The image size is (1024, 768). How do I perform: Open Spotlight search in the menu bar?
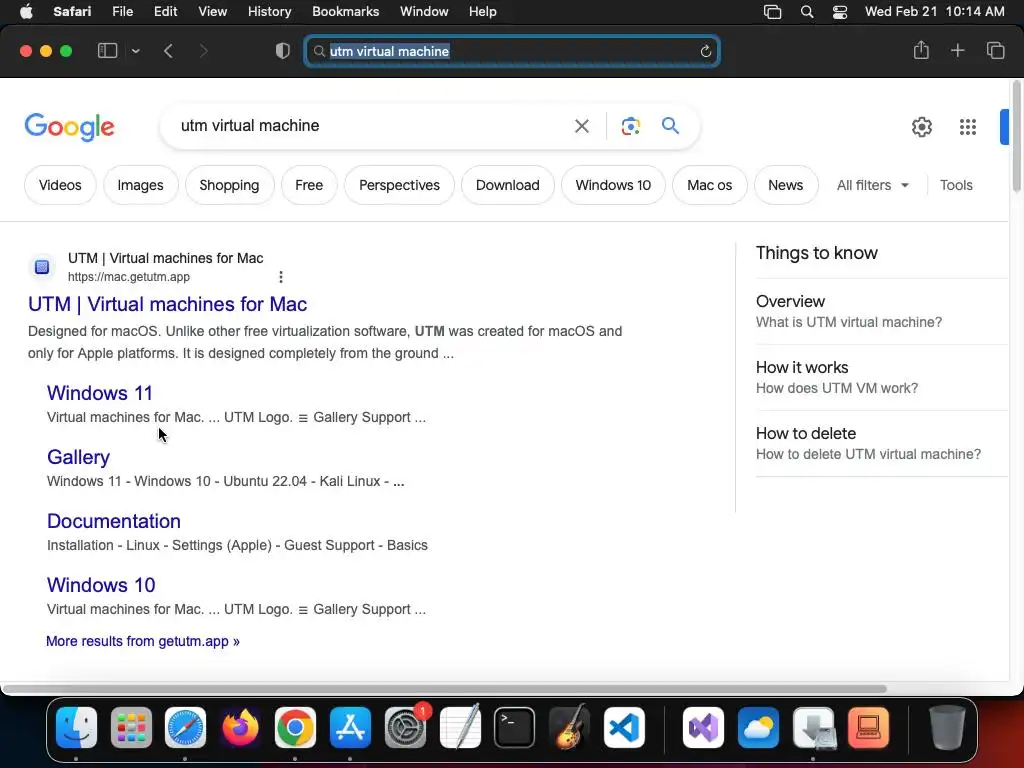pyautogui.click(x=807, y=12)
